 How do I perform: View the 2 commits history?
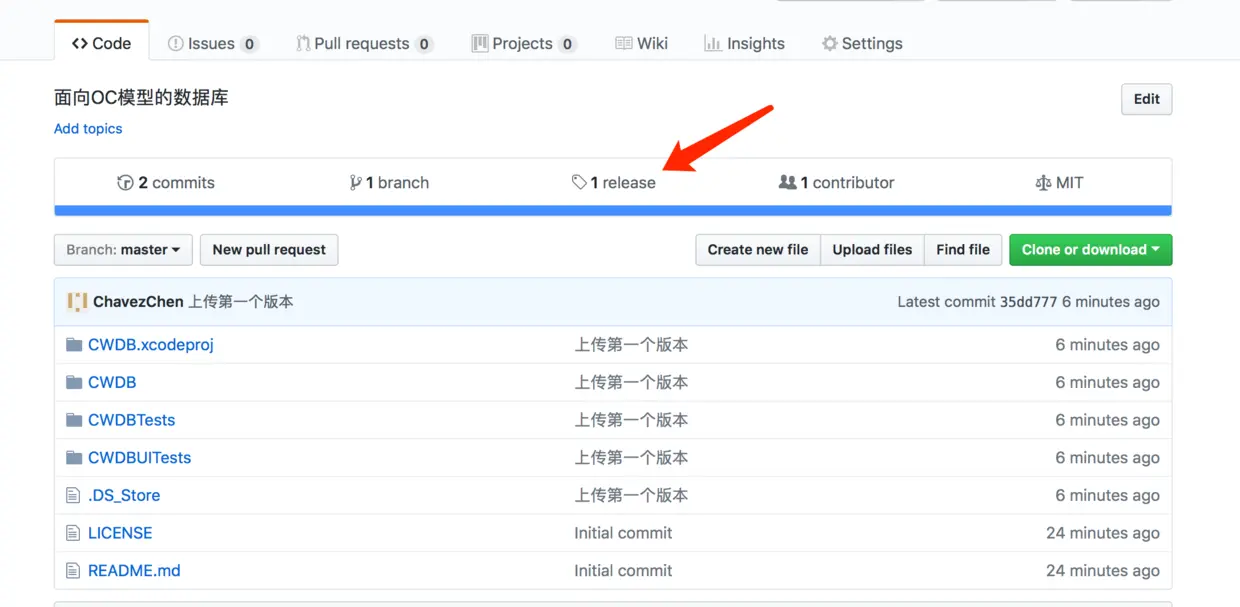click(x=166, y=183)
